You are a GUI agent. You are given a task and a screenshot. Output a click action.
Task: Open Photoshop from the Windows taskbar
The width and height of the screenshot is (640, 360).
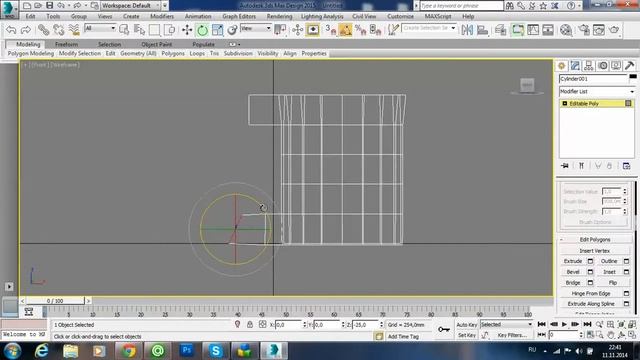(187, 351)
